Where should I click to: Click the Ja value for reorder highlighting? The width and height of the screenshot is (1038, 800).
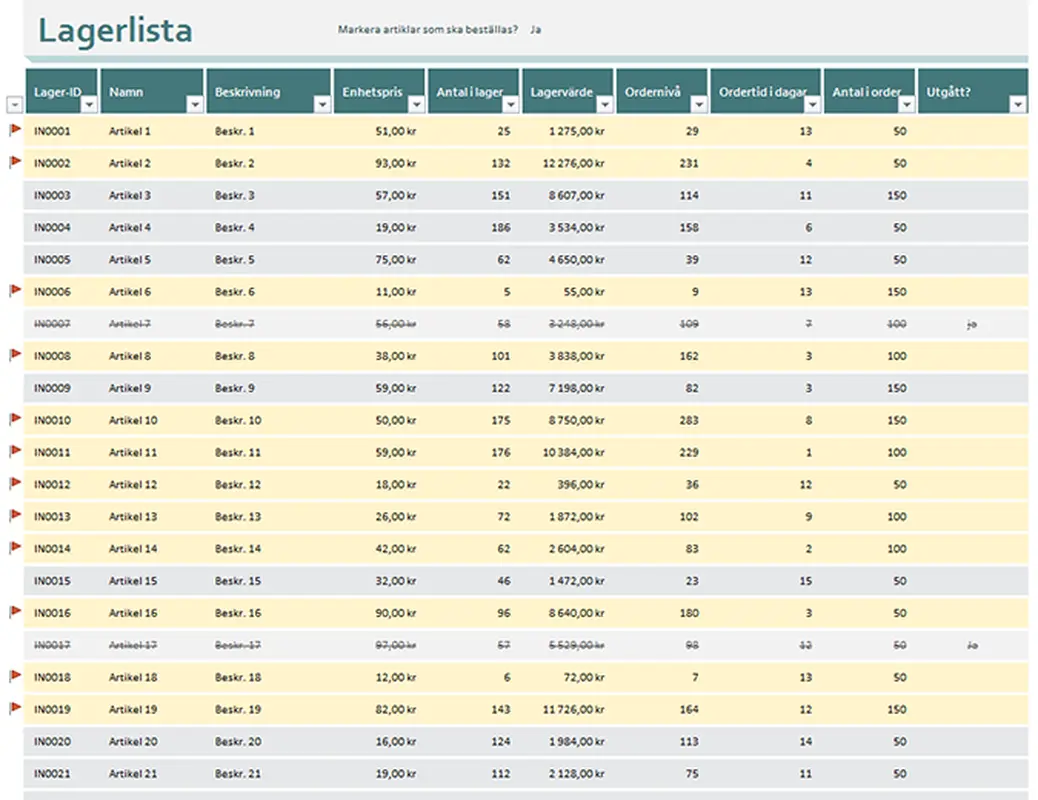[x=536, y=30]
